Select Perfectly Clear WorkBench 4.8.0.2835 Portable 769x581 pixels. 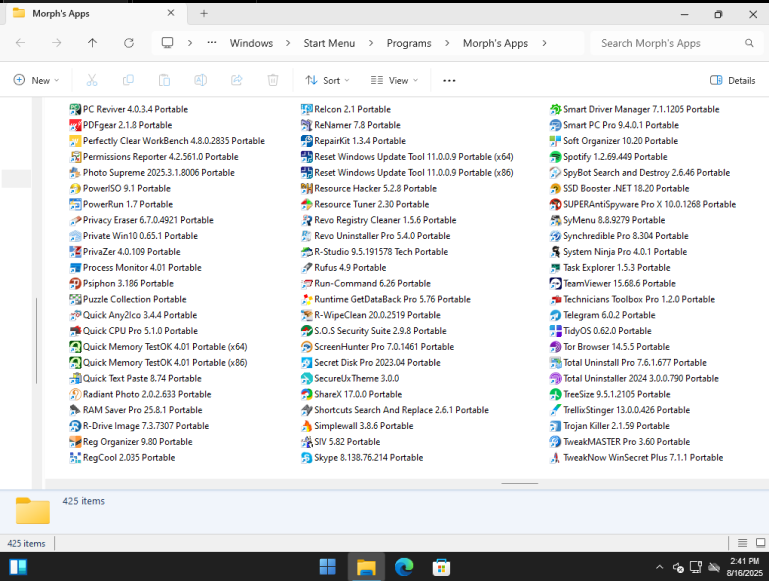point(167,141)
